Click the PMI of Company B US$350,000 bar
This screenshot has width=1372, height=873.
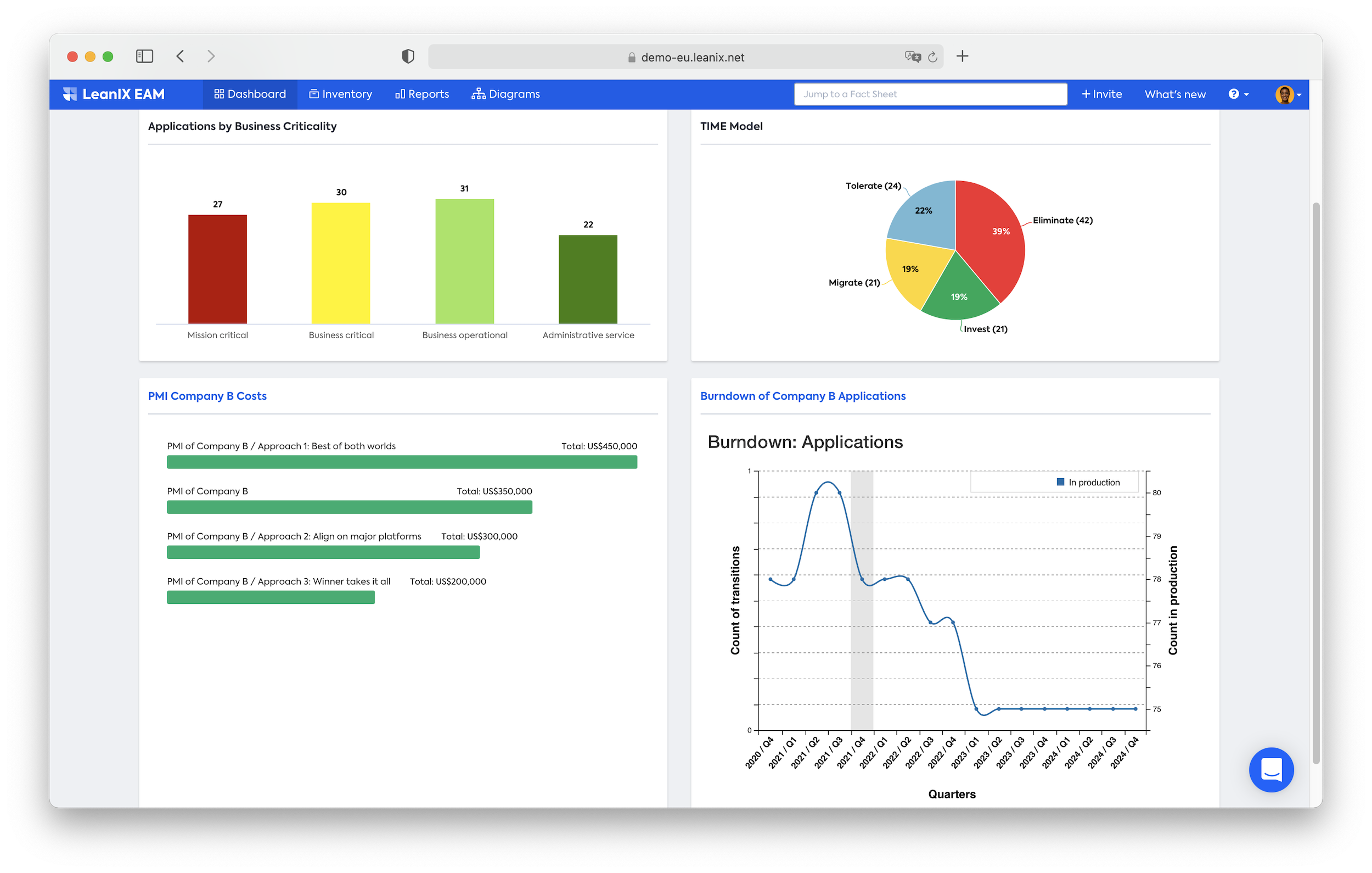349,507
